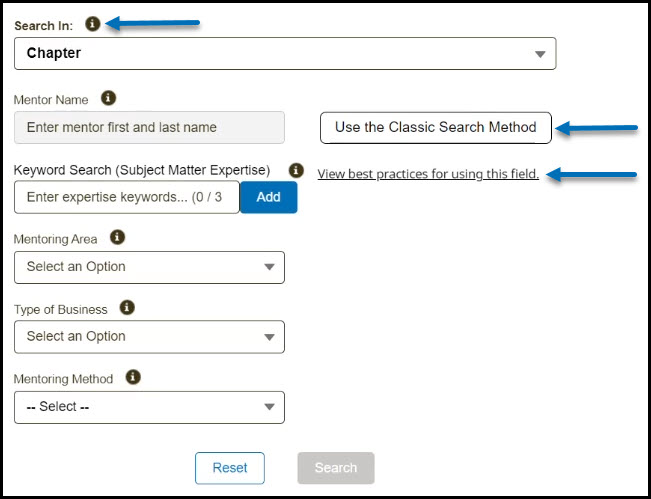Click Search In dropdown arrow
This screenshot has width=651, height=499.
[x=540, y=54]
